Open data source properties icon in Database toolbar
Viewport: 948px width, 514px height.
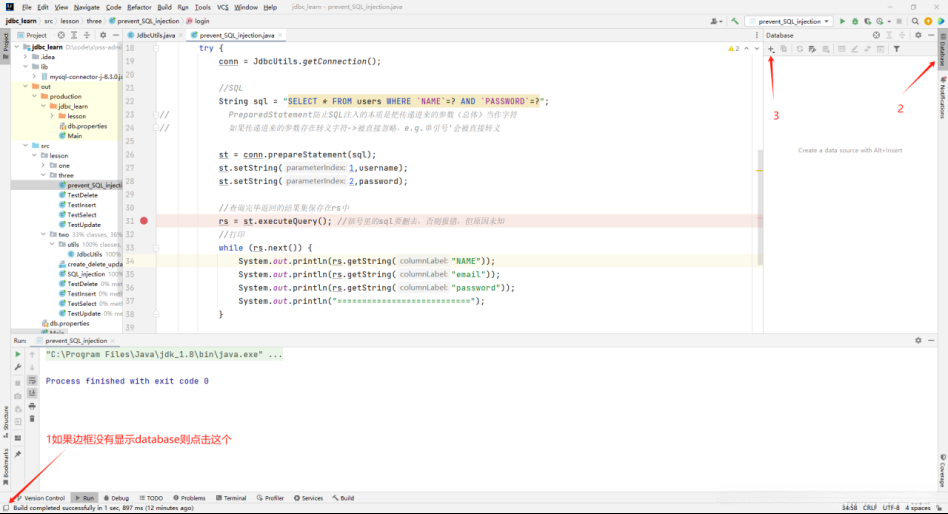(812, 49)
